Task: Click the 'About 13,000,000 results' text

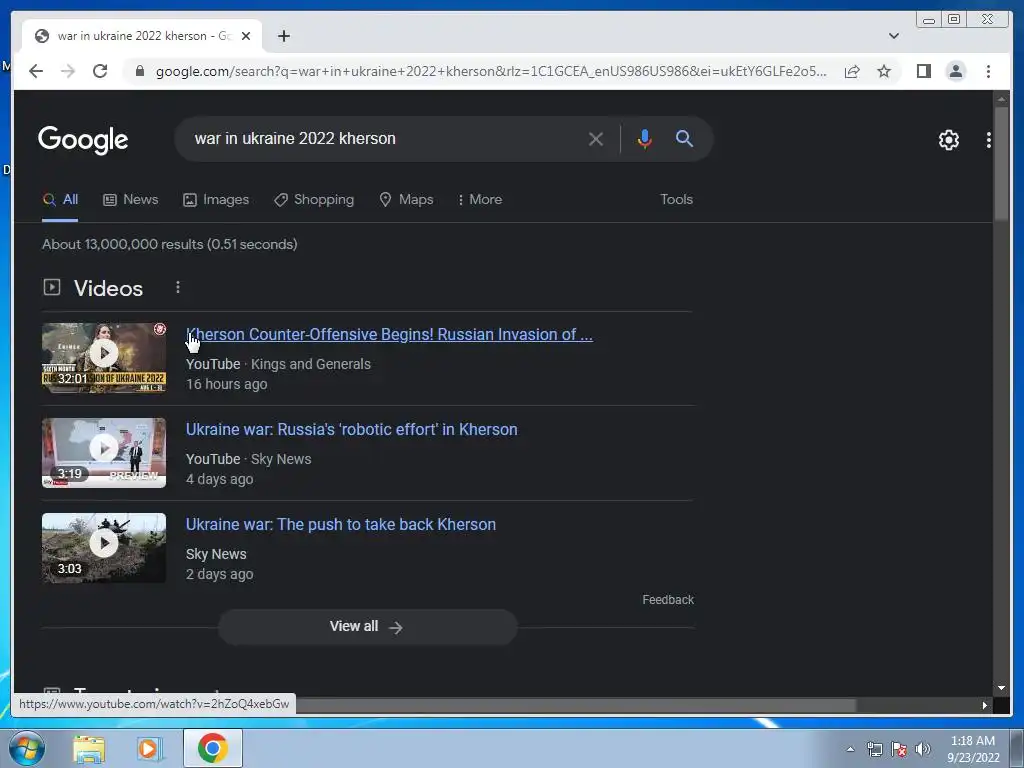Action: pos(170,244)
